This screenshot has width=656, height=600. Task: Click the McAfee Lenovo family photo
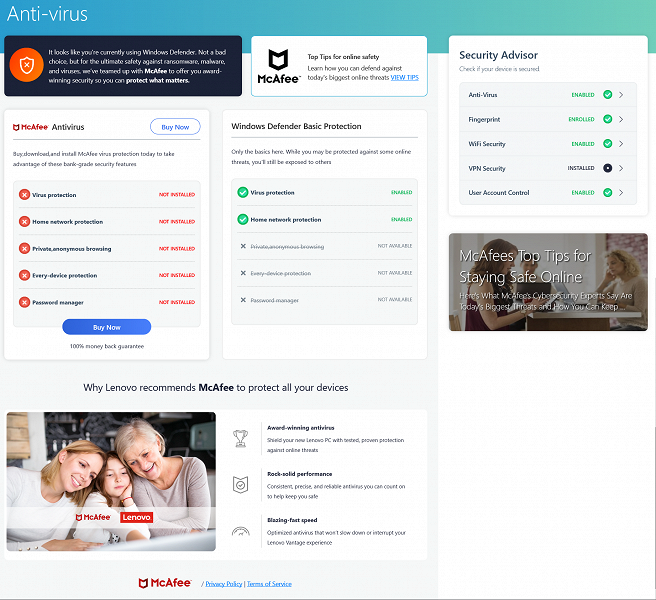point(111,481)
